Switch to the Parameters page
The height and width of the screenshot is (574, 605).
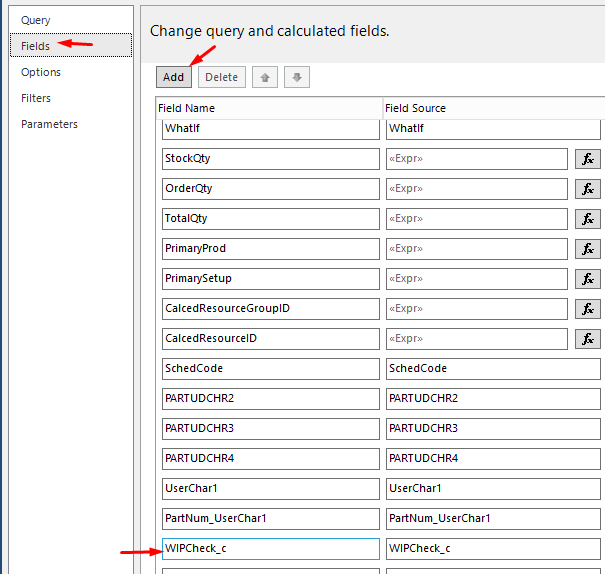(x=71, y=124)
